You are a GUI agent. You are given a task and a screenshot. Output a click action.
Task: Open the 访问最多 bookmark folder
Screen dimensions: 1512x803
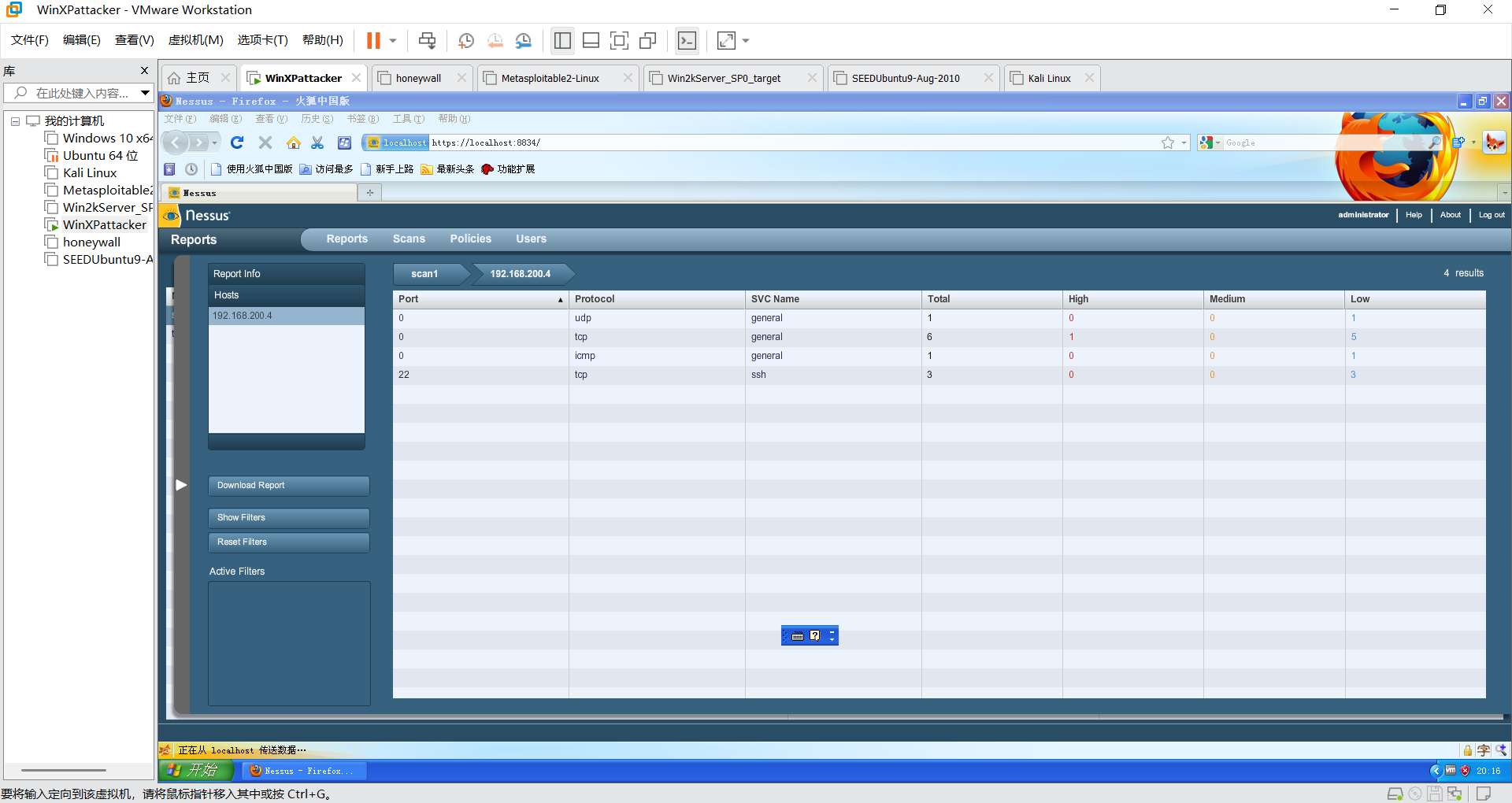click(327, 169)
